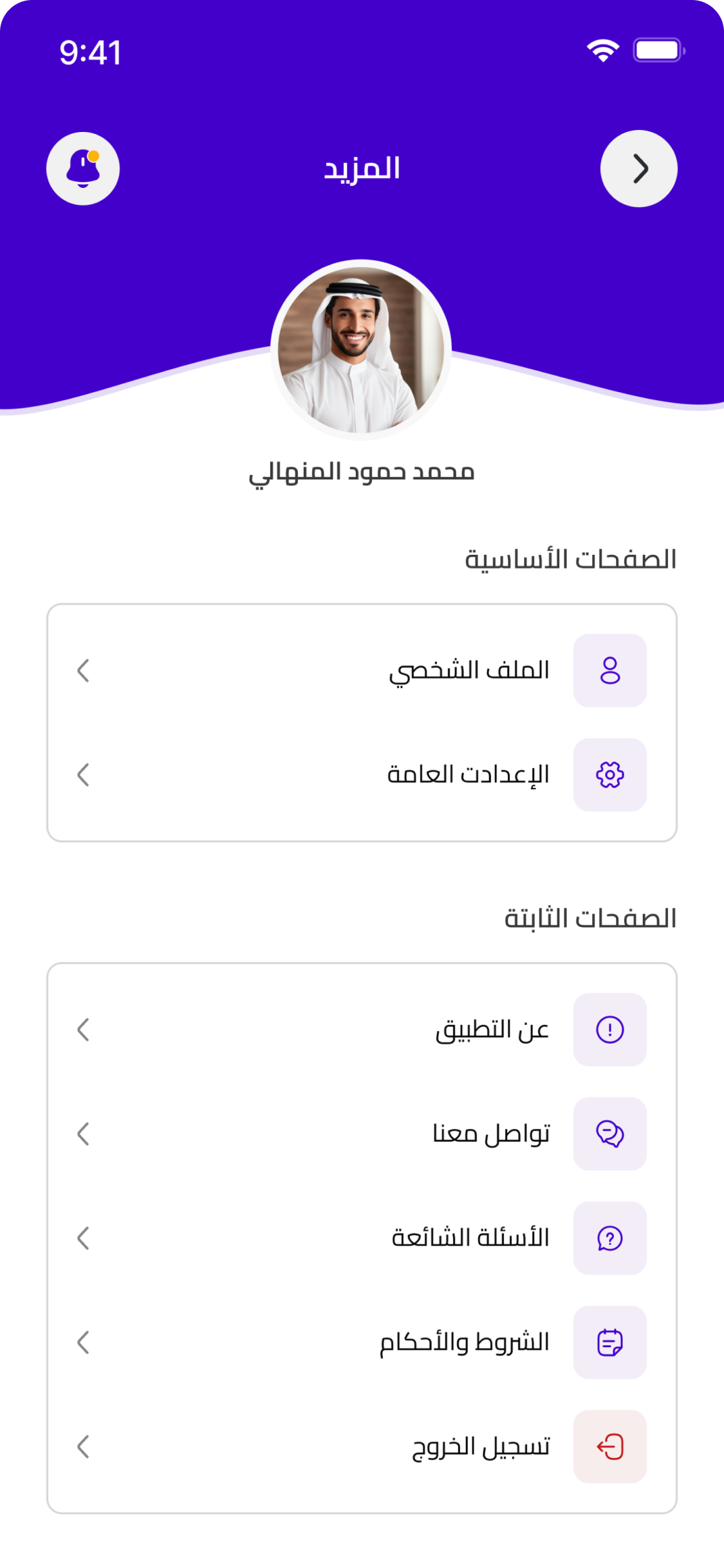Screen dimensions: 724x1568
Task: Tap the profile photo avatar
Action: [361, 350]
